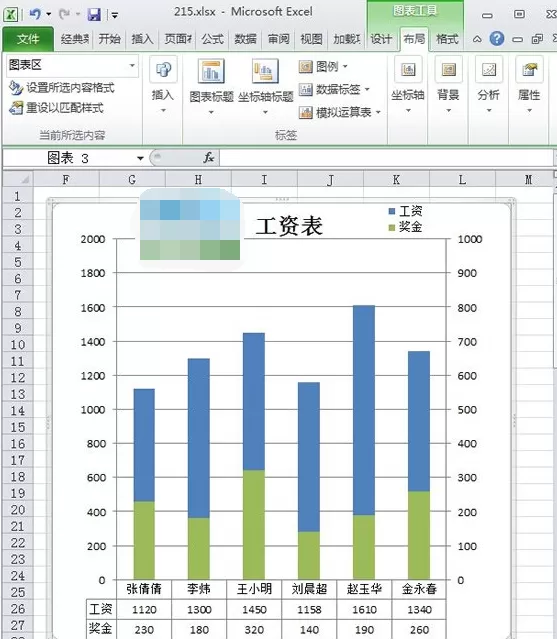Click the Select All corner button
This screenshot has height=639, width=557.
pyautogui.click(x=18, y=179)
